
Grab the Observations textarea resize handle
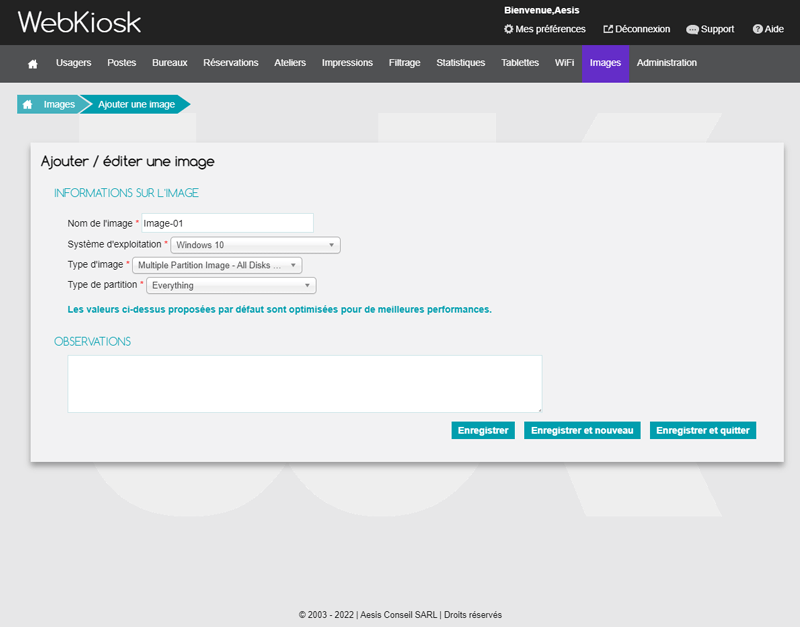(x=539, y=409)
